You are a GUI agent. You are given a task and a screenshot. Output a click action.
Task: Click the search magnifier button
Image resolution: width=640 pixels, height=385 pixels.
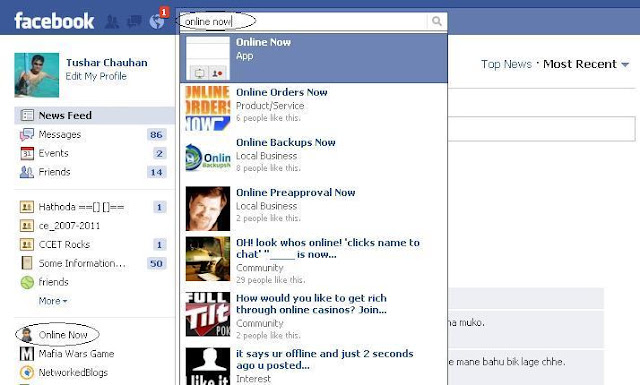(437, 21)
